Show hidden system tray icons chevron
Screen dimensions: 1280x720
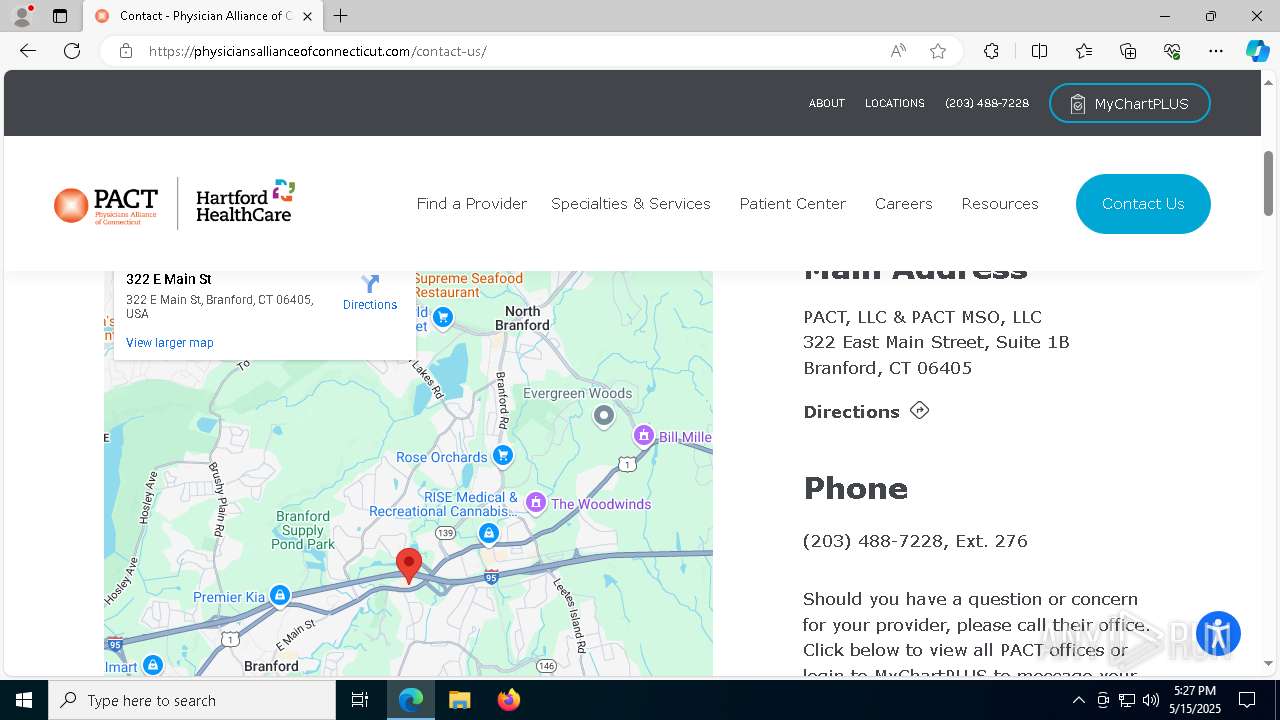click(x=1078, y=700)
